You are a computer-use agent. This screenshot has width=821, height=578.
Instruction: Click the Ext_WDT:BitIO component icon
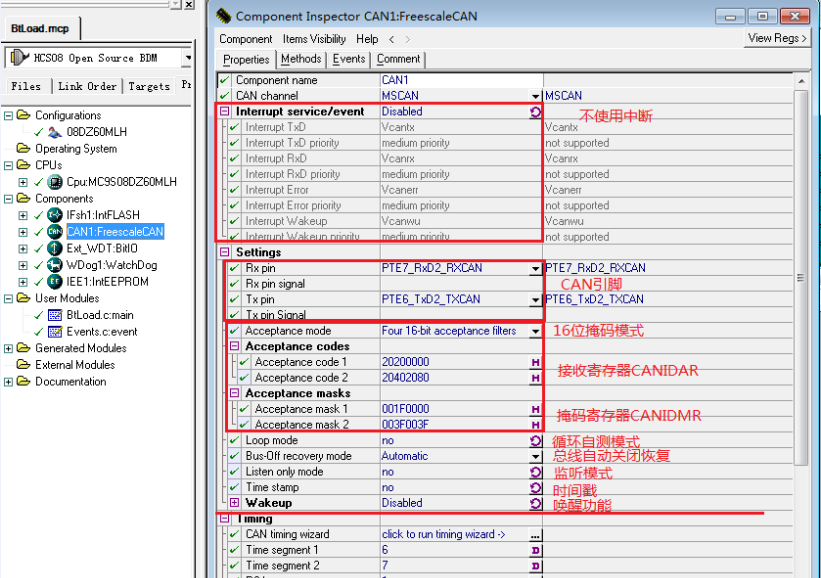[x=54, y=248]
